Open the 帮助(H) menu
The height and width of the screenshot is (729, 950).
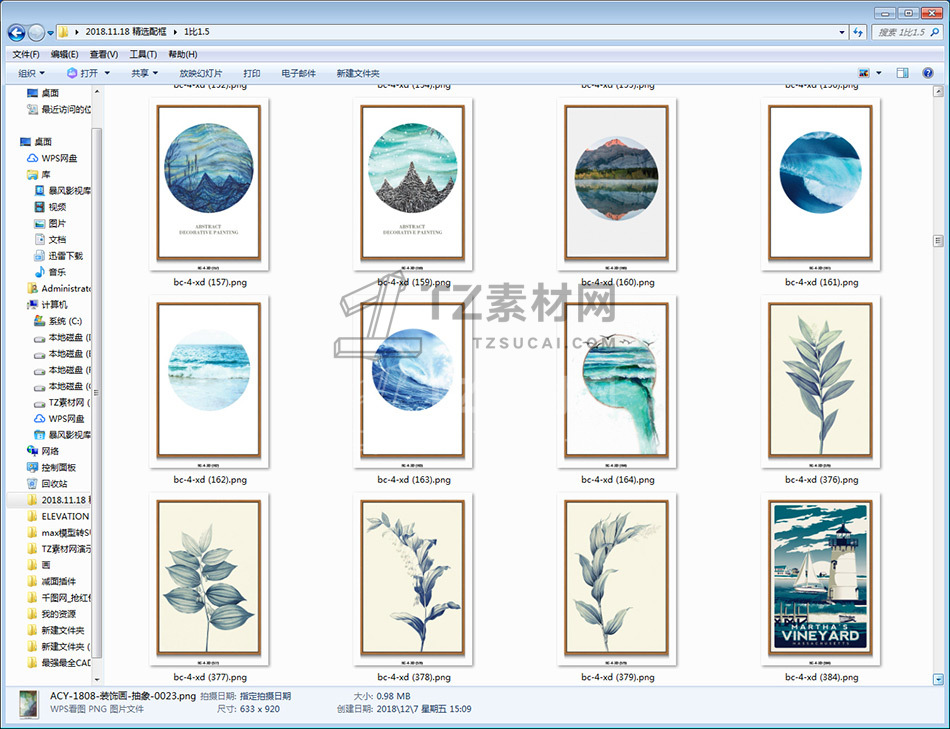[x=182, y=54]
